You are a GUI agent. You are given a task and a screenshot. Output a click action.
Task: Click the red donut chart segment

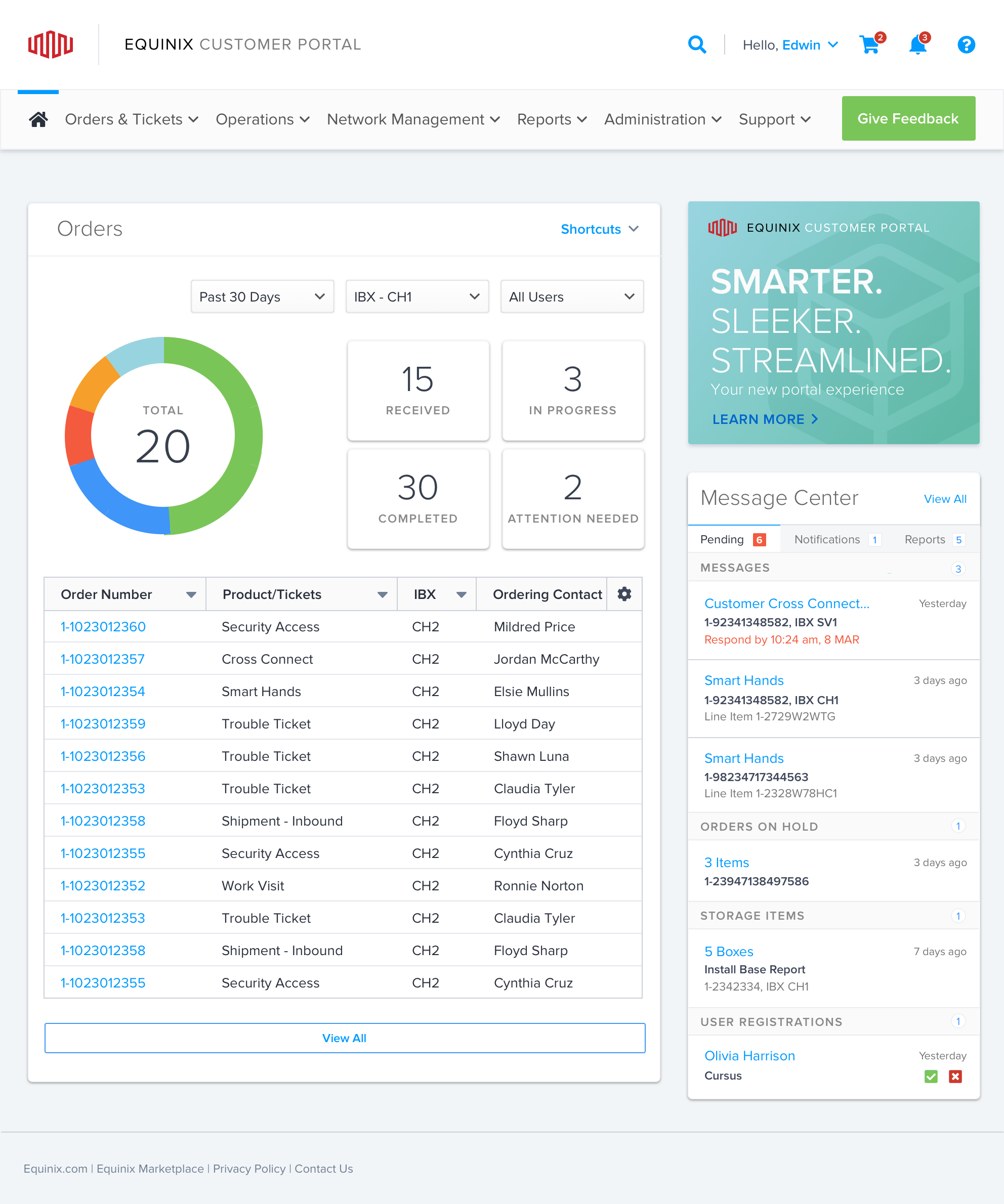pos(78,436)
